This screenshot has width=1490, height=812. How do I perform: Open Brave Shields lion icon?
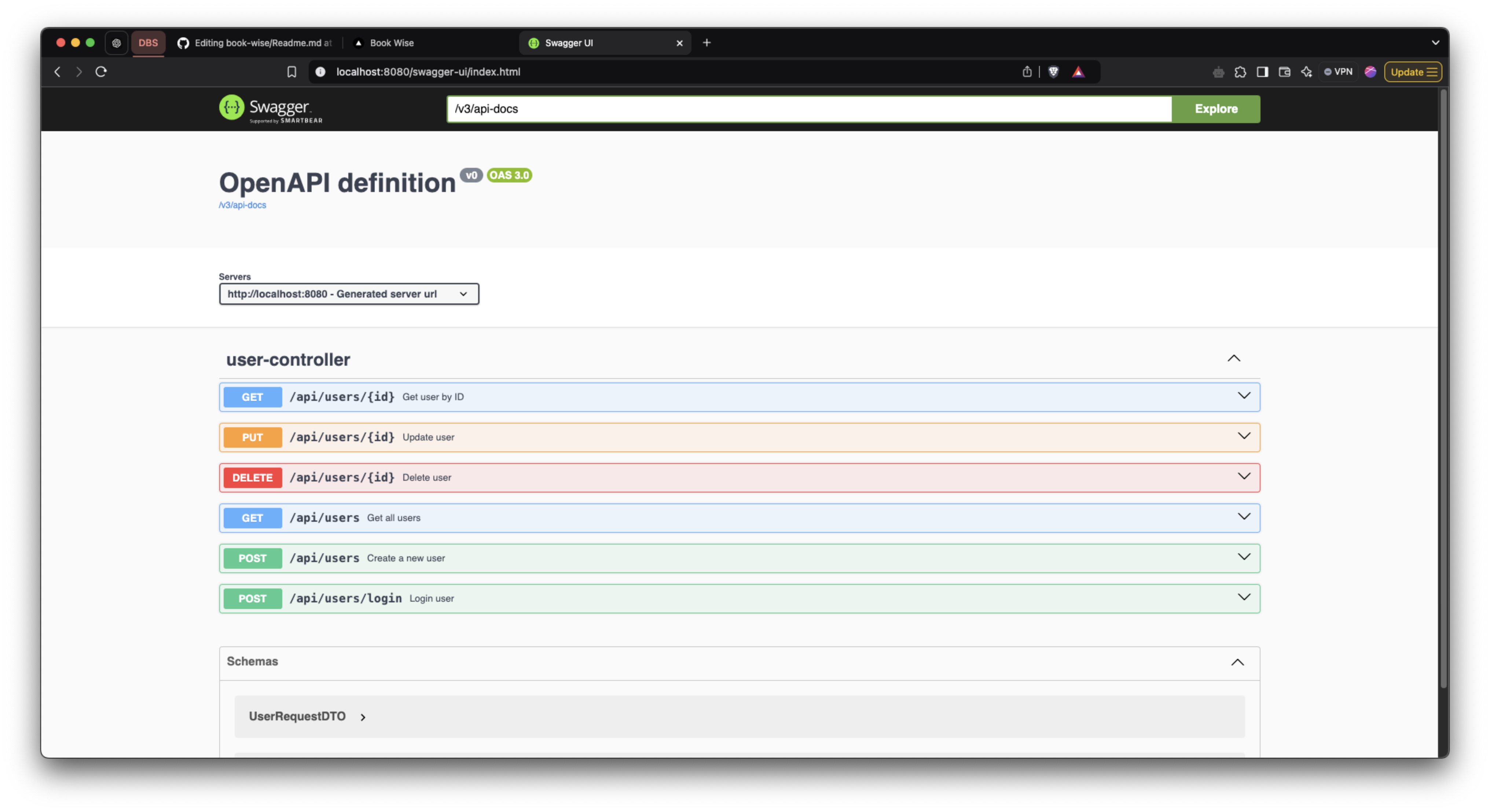click(x=1053, y=72)
